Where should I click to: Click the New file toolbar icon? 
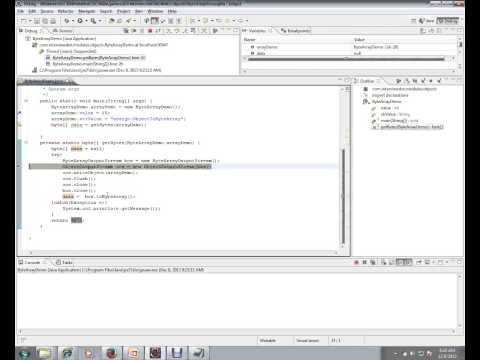click(x=23, y=21)
